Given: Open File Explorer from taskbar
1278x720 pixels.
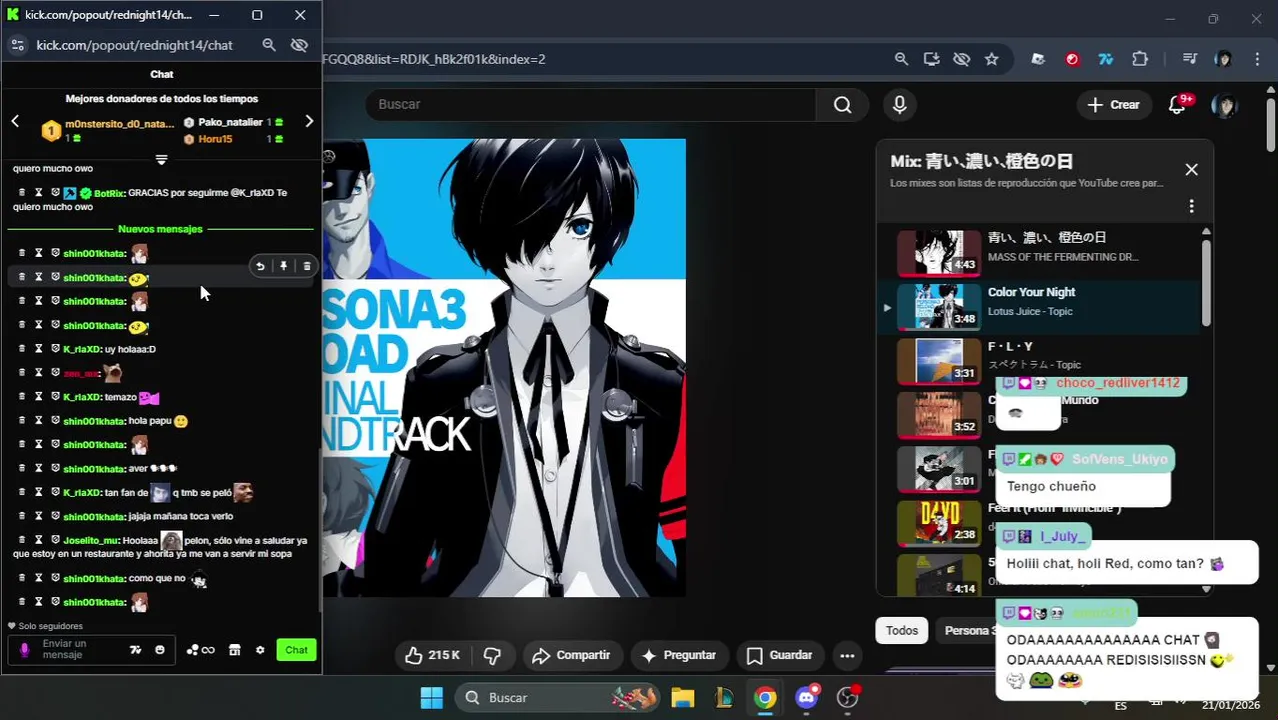Looking at the screenshot, I should coord(682,697).
